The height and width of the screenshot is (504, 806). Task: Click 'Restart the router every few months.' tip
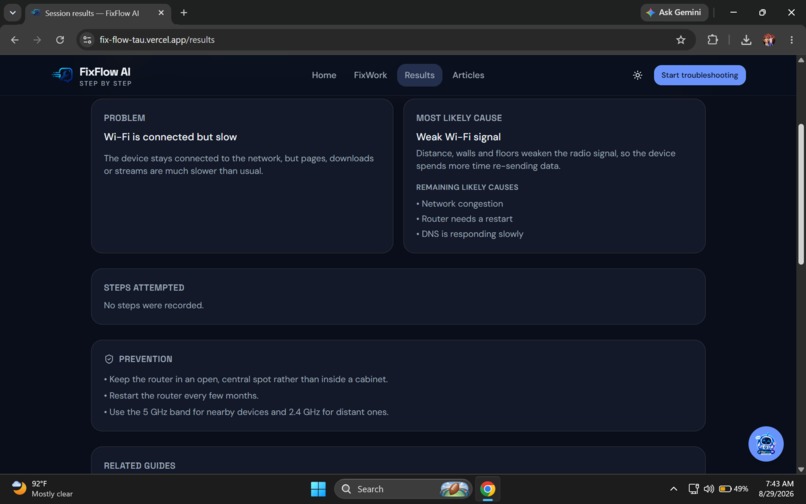click(184, 395)
